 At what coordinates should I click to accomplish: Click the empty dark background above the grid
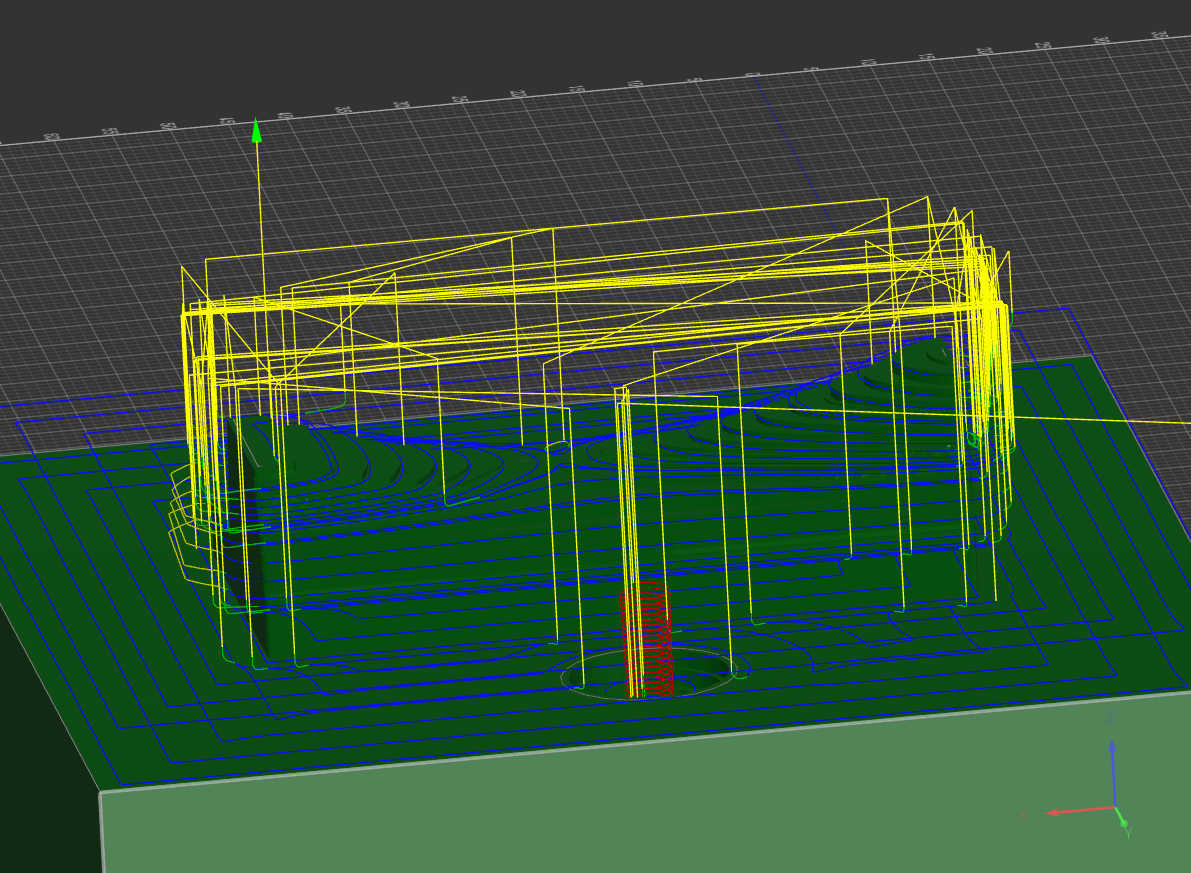(500, 40)
